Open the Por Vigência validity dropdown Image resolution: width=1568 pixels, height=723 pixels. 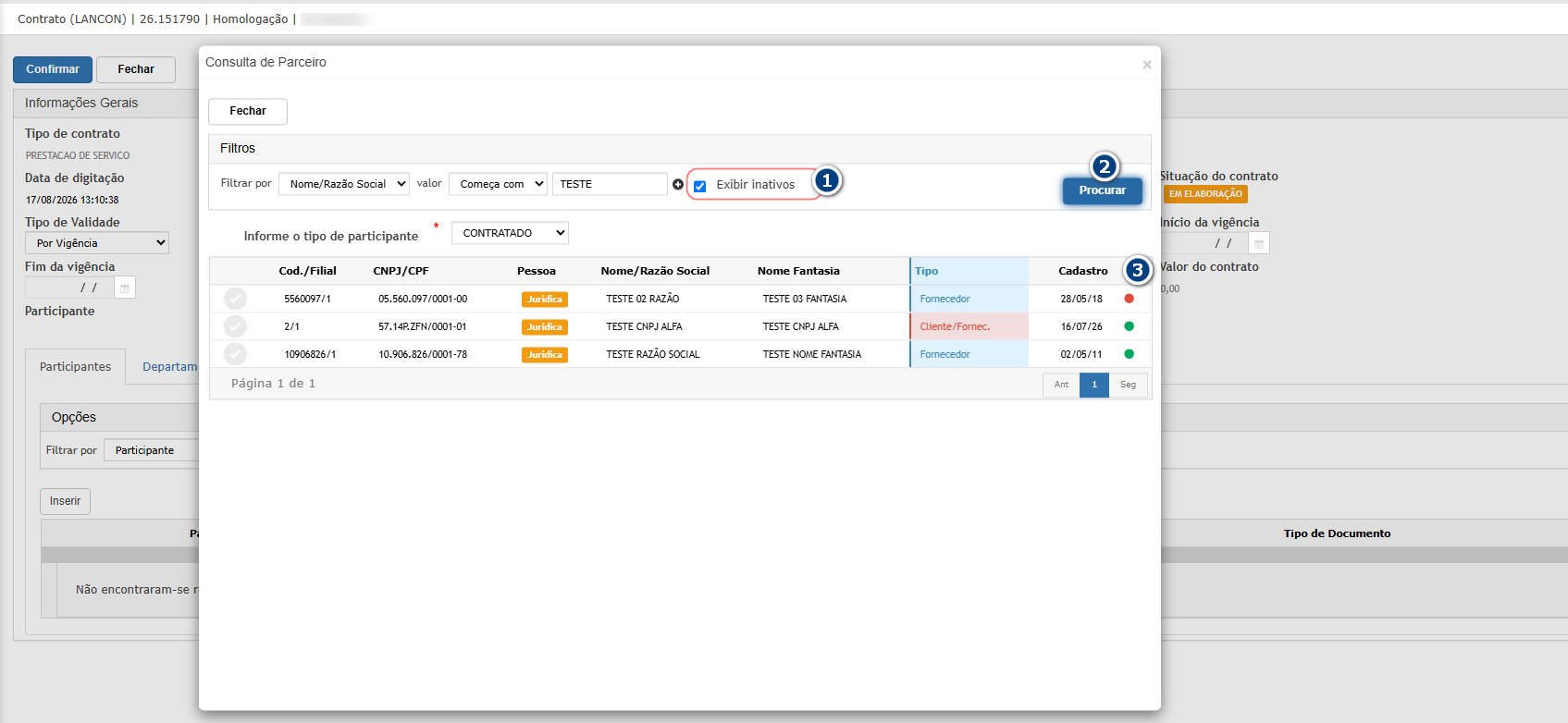[x=97, y=243]
